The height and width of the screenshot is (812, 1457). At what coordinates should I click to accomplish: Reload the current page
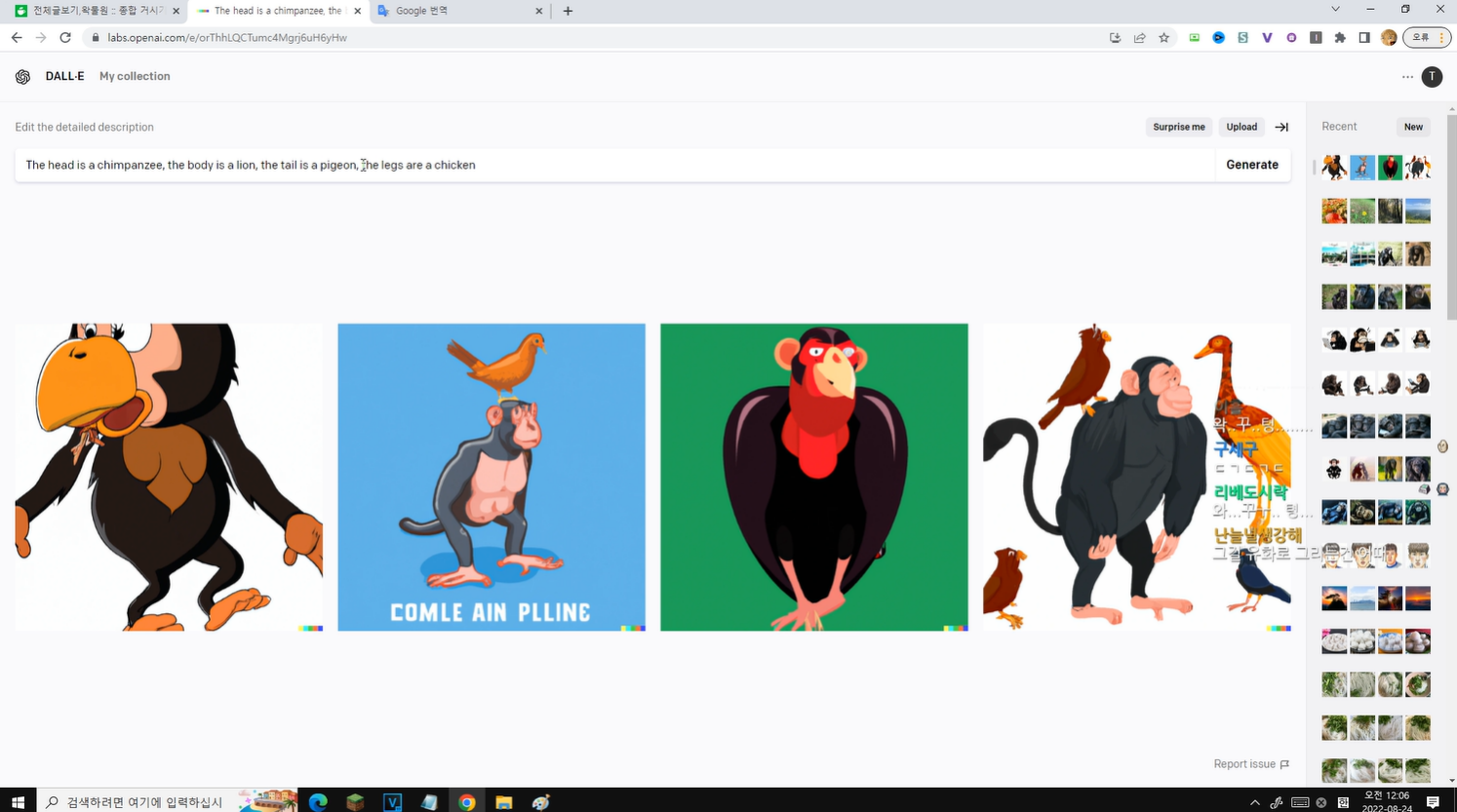pyautogui.click(x=65, y=37)
